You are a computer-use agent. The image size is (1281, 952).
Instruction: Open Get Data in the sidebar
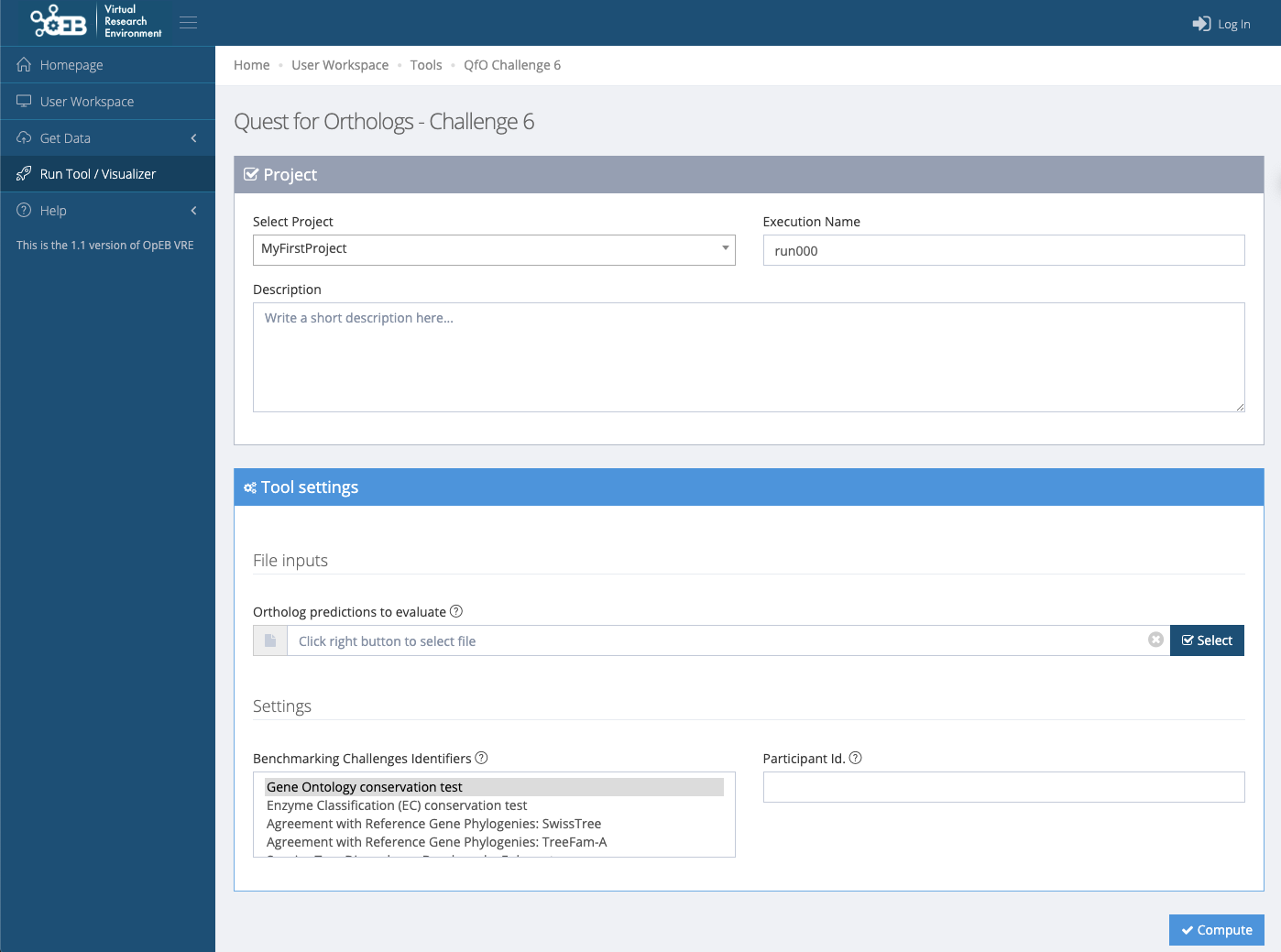pyautogui.click(x=108, y=137)
